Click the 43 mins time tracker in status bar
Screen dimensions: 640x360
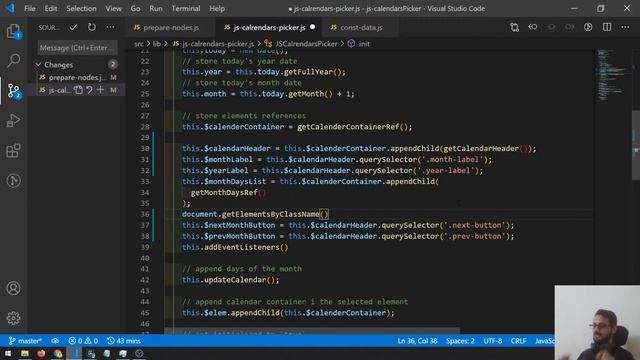tap(124, 341)
